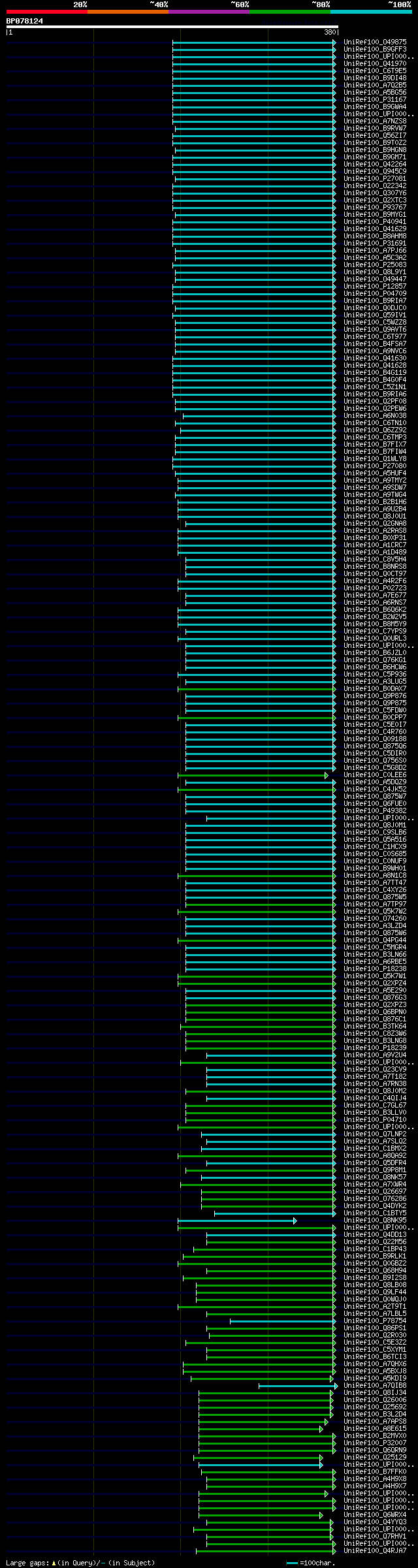Select label UniRef100_B8AHM8

[375, 236]
